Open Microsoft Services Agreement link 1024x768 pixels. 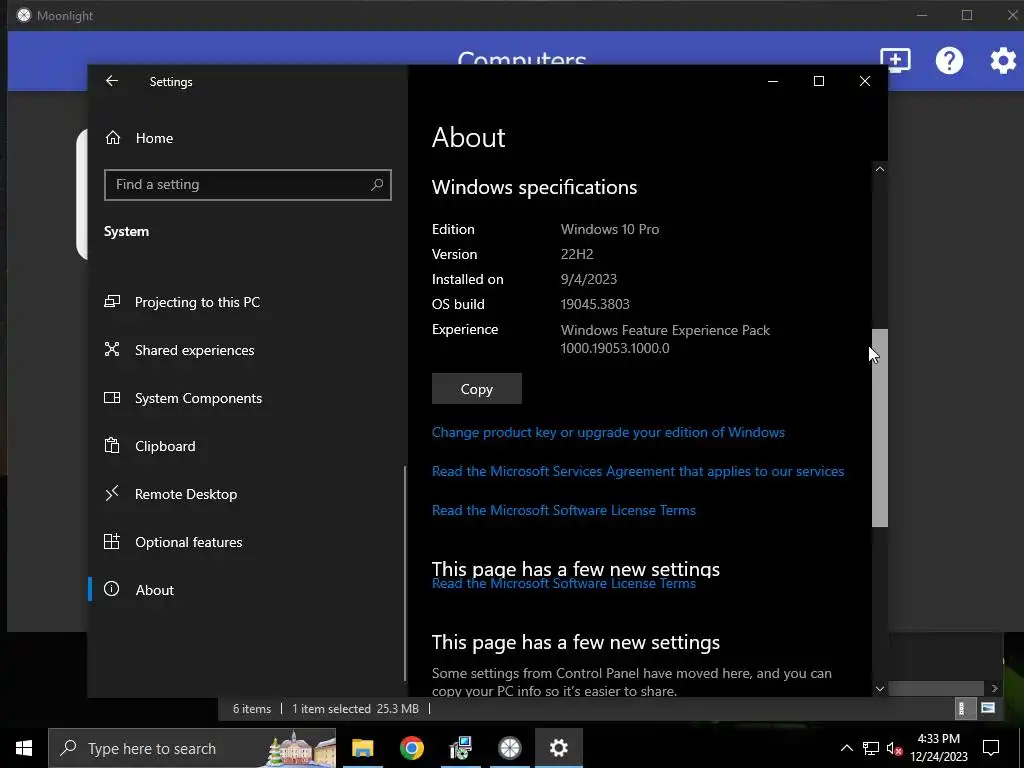pyautogui.click(x=638, y=472)
